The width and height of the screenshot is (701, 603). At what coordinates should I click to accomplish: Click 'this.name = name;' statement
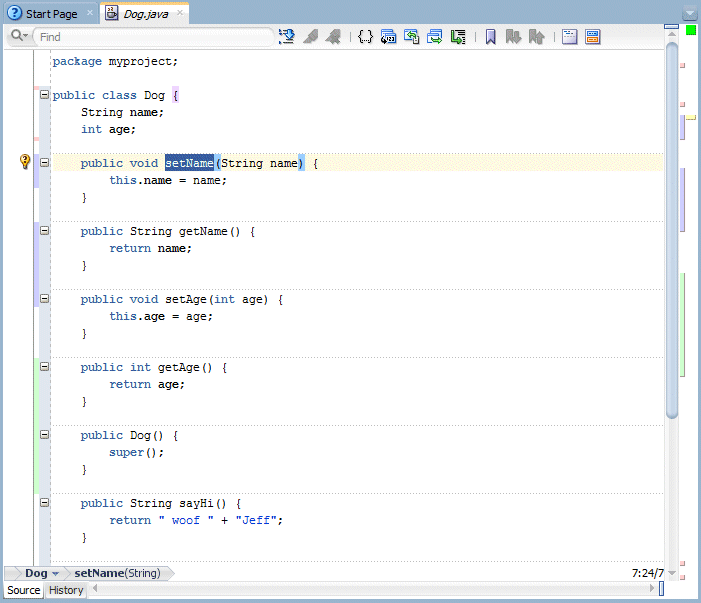coord(168,180)
